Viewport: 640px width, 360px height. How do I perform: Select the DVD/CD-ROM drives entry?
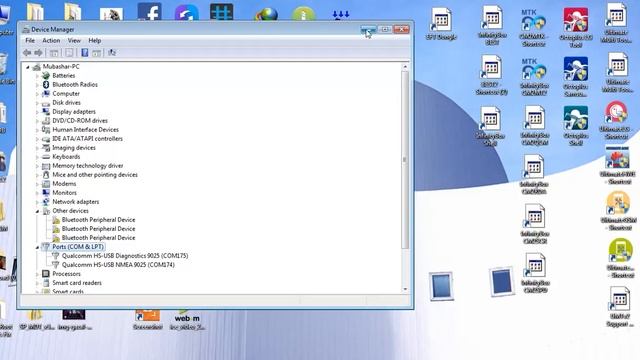[x=80, y=120]
